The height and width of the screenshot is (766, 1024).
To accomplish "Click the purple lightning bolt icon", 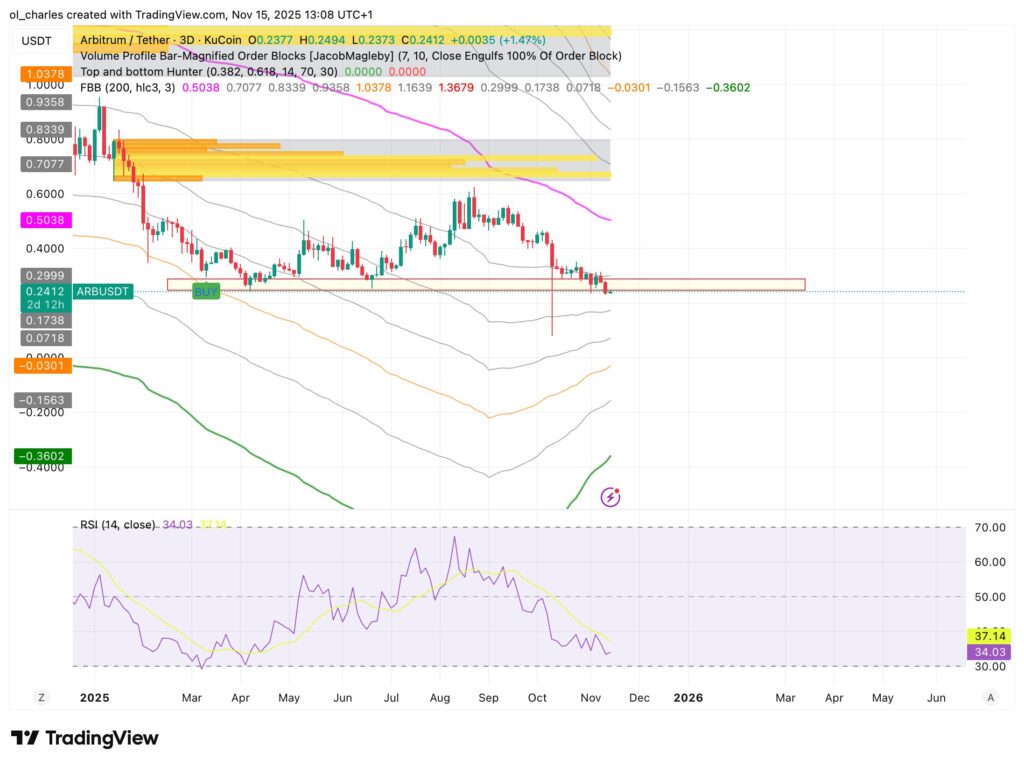I will [x=611, y=497].
